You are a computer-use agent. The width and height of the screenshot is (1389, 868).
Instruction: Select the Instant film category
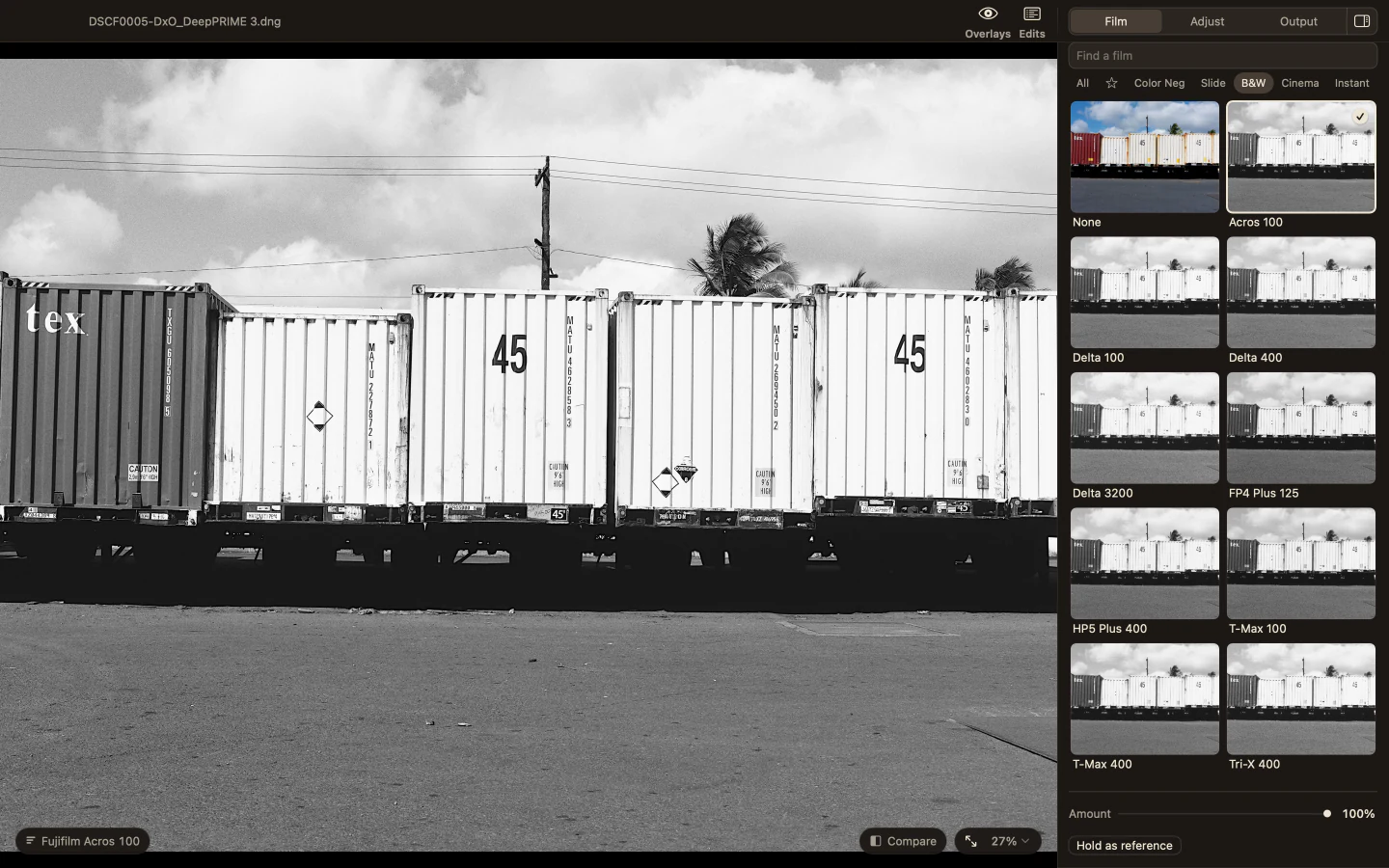[x=1351, y=83]
